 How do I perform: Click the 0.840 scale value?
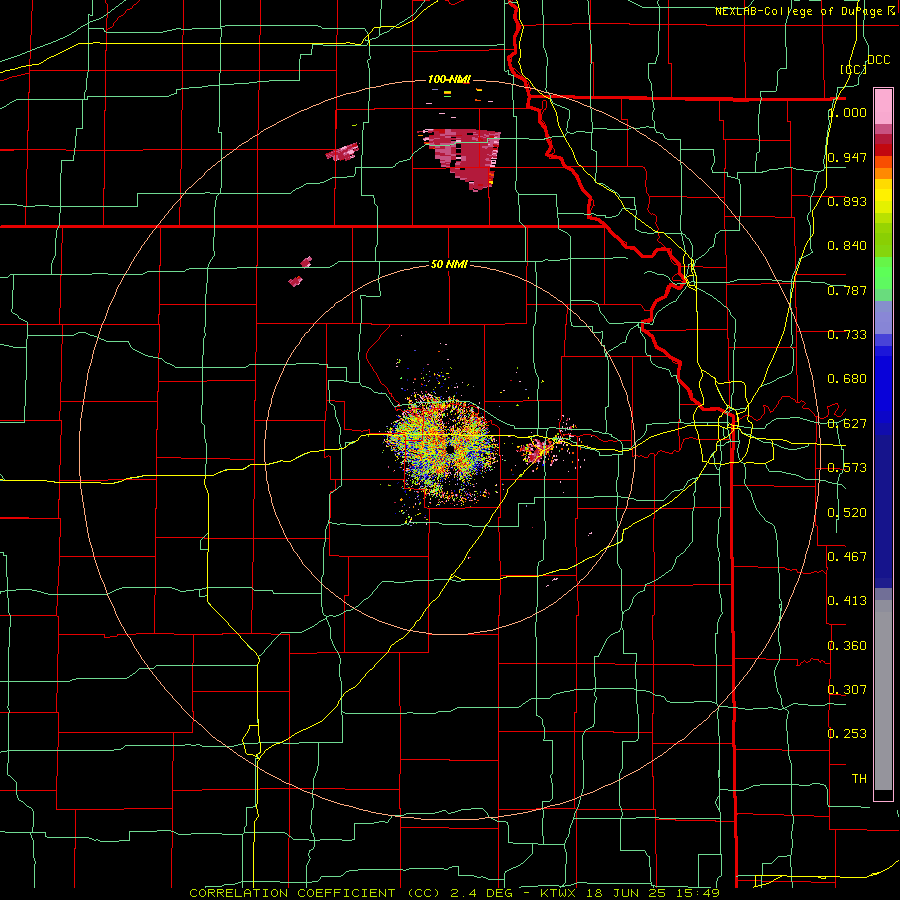pyautogui.click(x=847, y=246)
